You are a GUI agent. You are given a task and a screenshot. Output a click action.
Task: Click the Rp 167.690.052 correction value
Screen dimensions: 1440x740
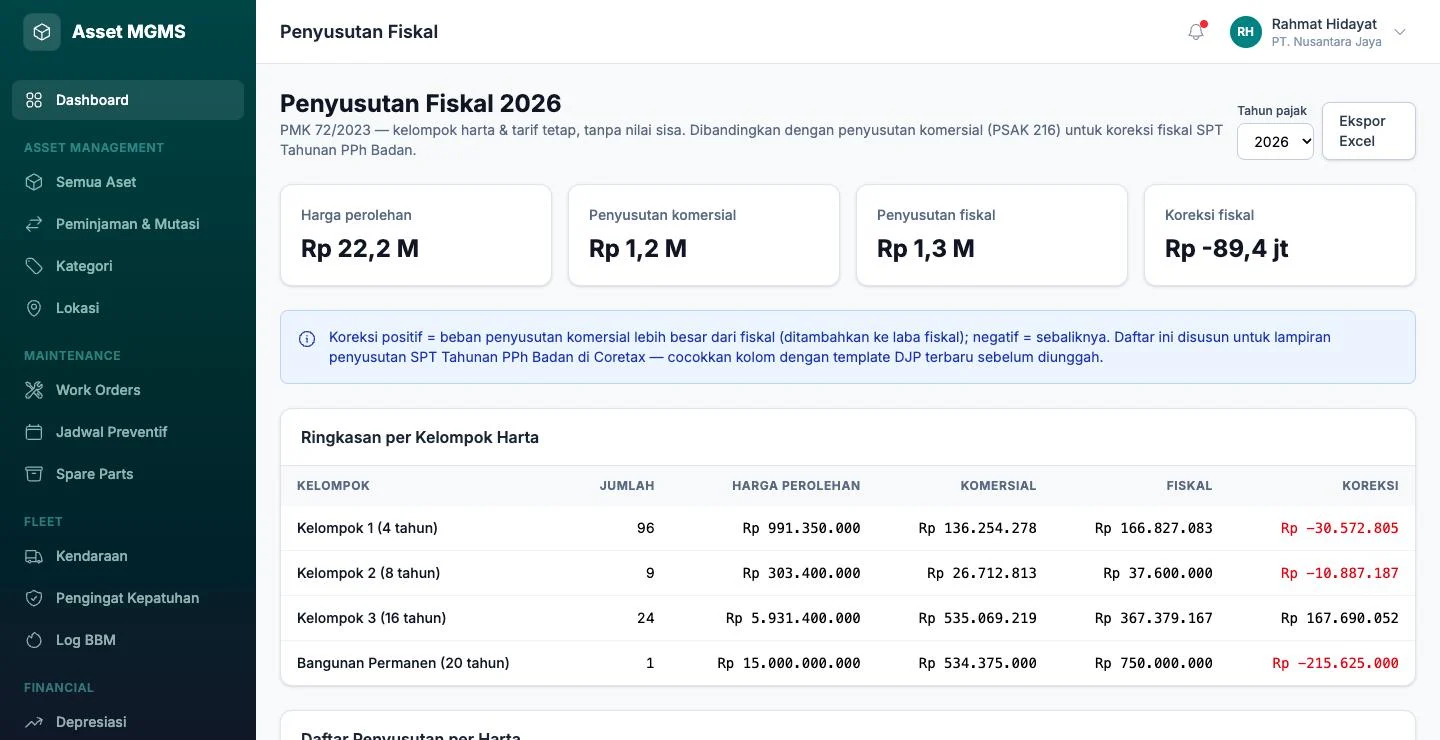tap(1340, 618)
